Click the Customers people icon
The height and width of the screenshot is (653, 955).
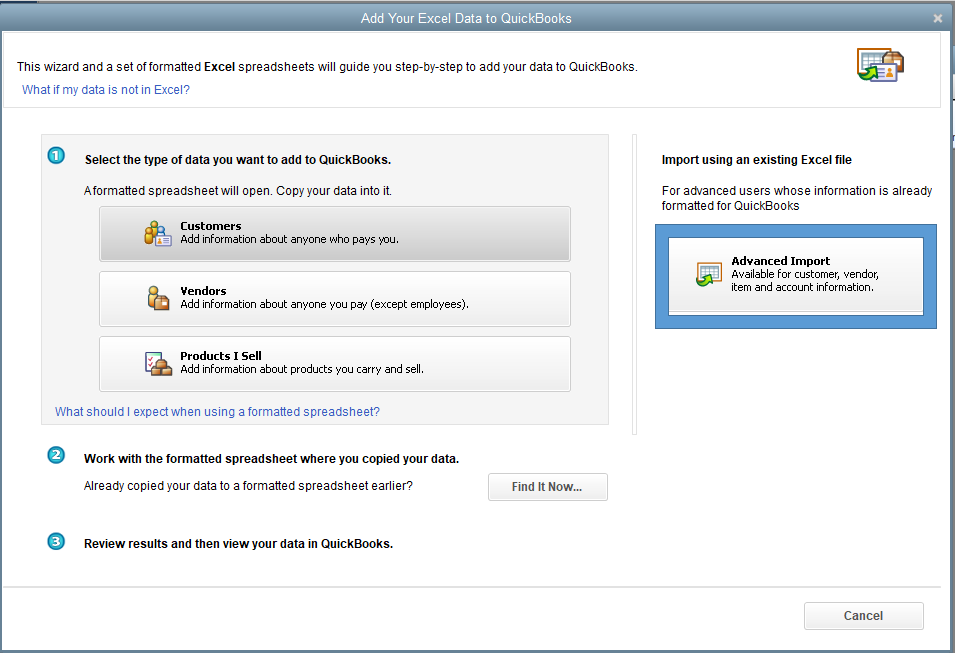158,233
